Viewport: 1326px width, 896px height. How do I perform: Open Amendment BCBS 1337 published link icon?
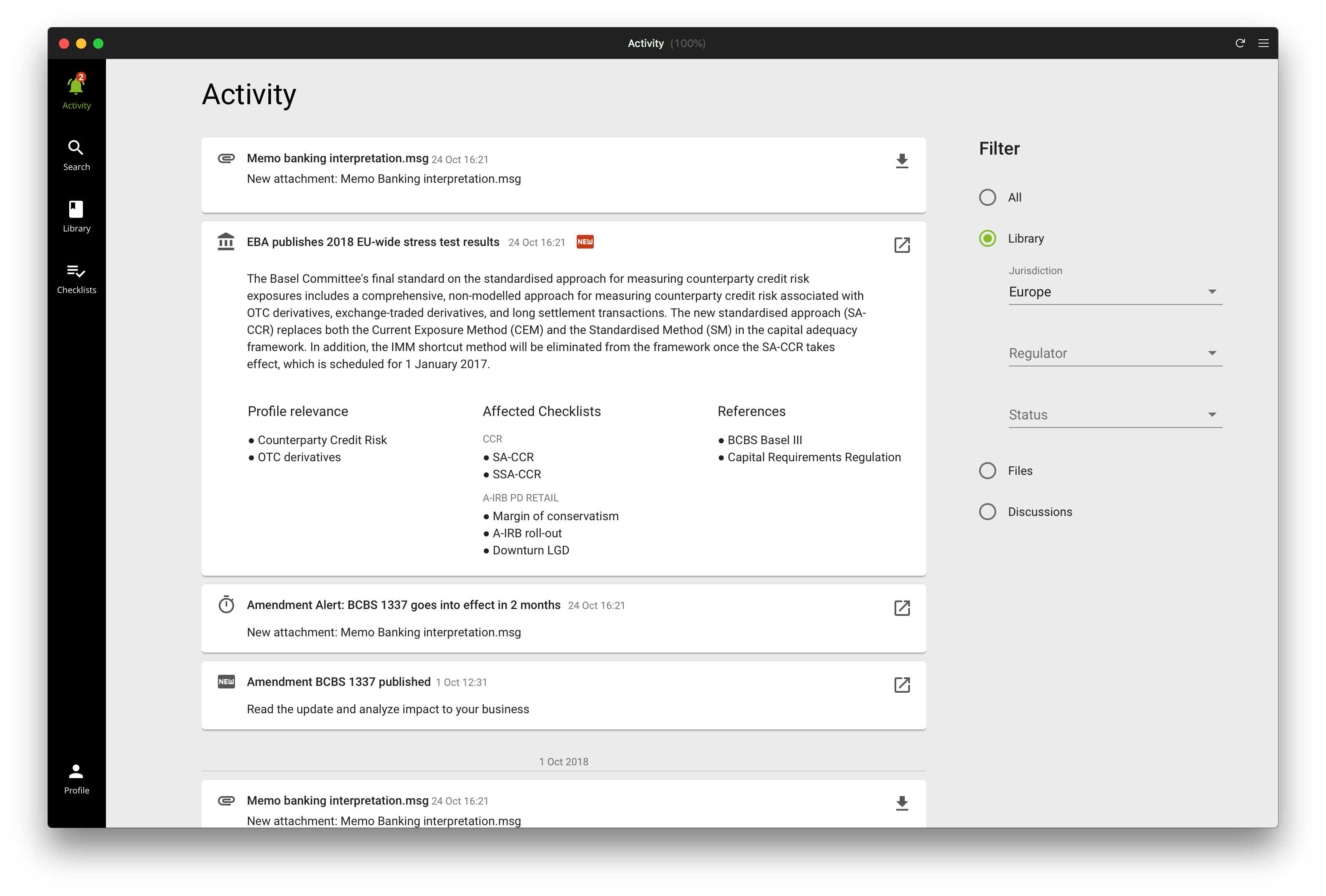(901, 685)
